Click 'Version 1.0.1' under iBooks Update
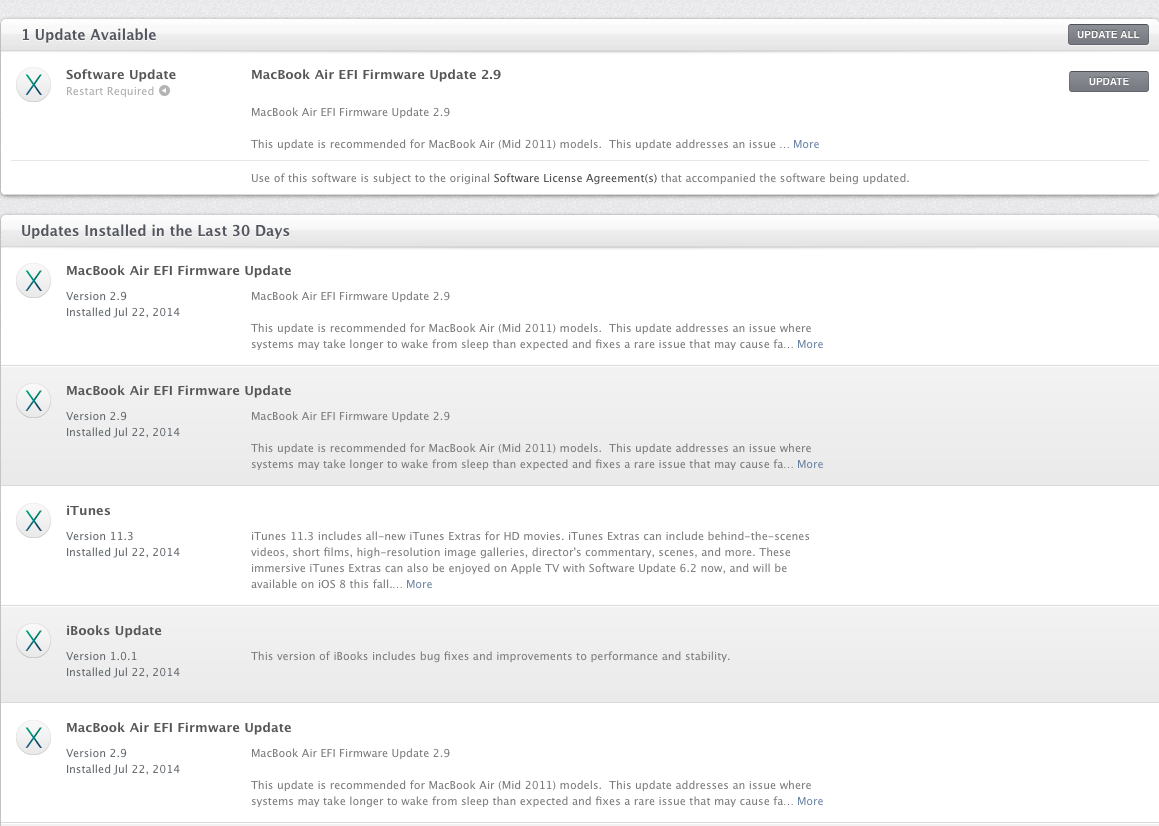Viewport: 1159px width, 826px height. tap(101, 656)
